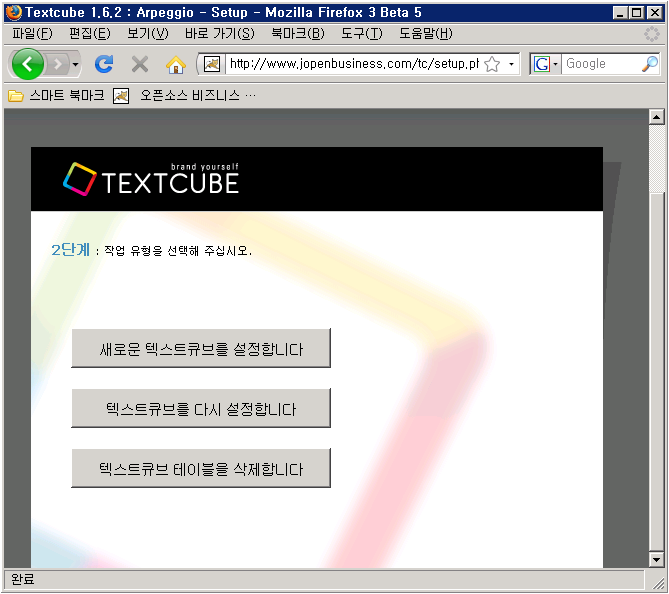Close the Firefox window
Screen dimensions: 669x594
tap(654, 12)
